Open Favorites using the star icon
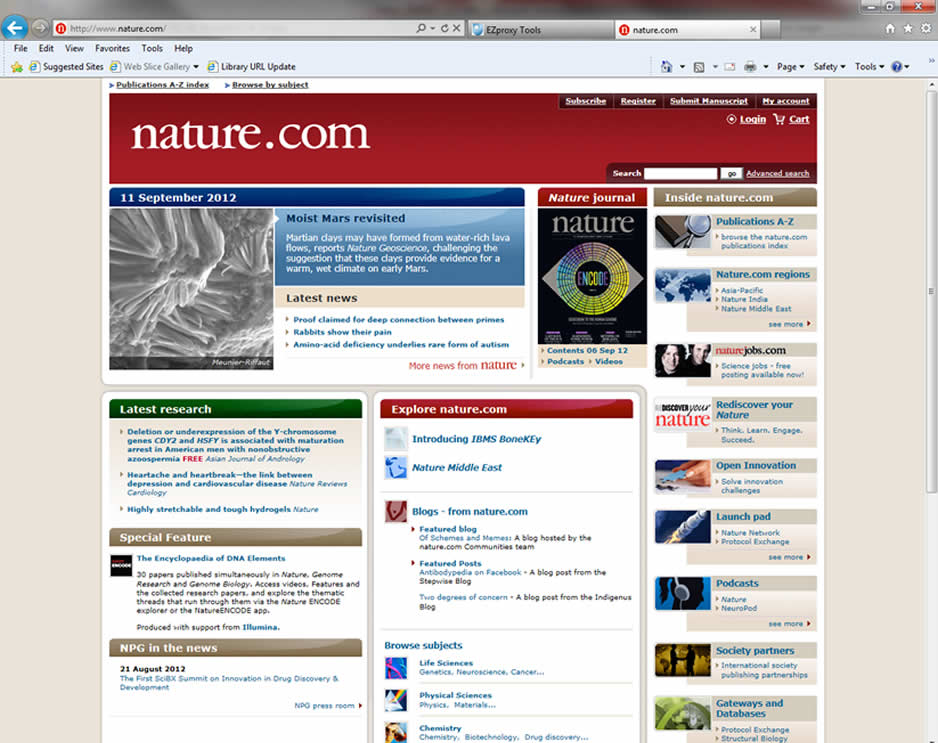Viewport: 938px width, 743px height. click(908, 28)
